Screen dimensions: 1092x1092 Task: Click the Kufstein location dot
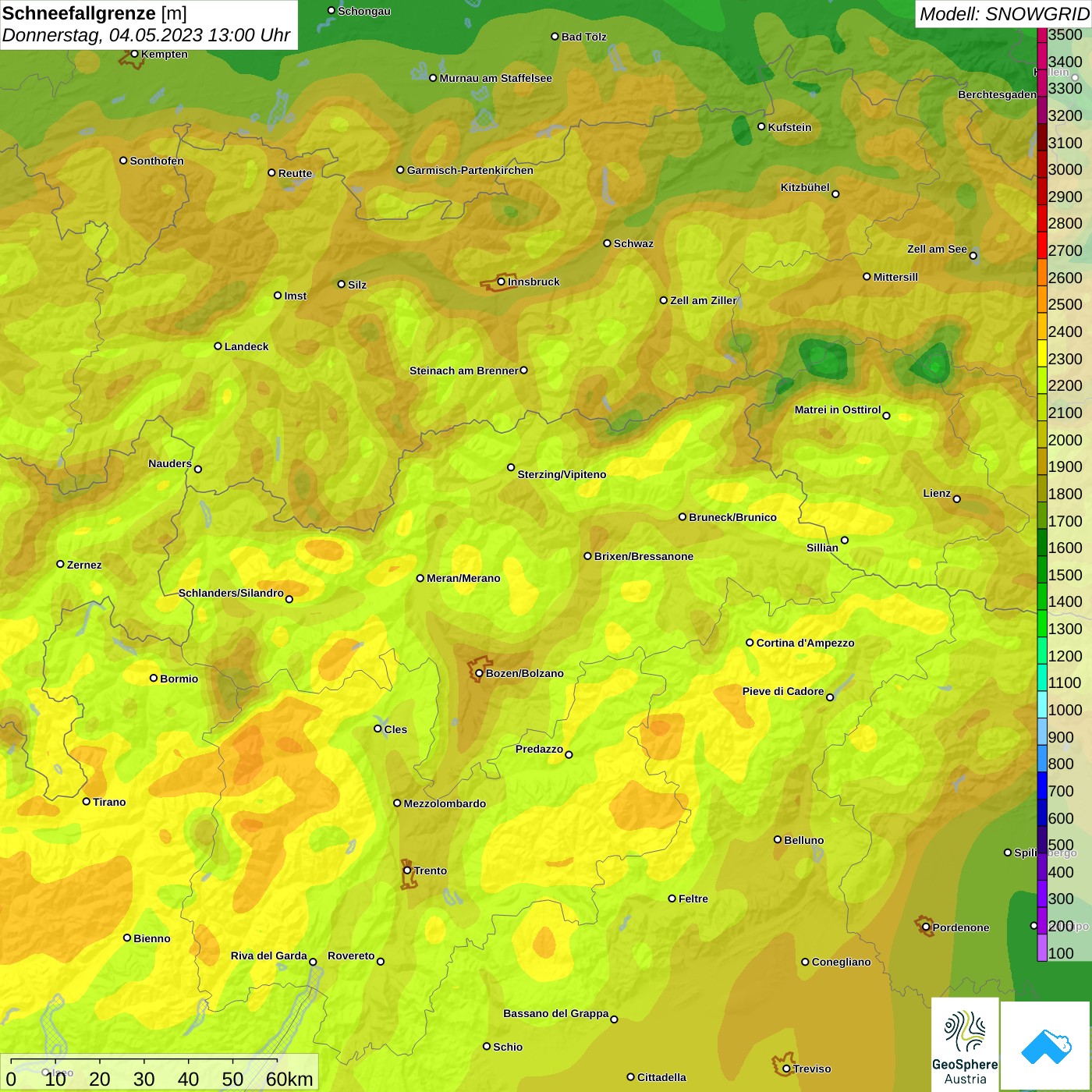[761, 126]
